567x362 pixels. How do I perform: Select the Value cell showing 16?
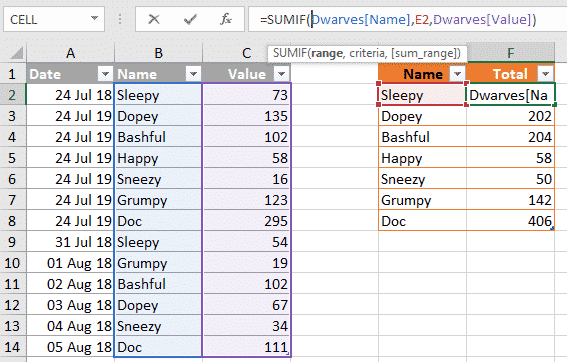point(247,179)
